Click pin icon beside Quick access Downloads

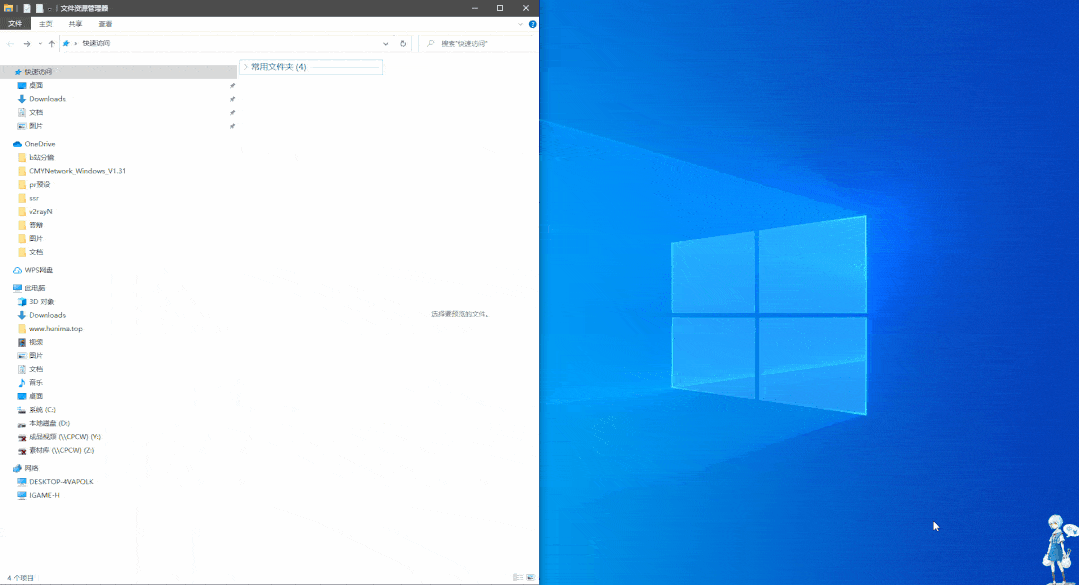(232, 99)
